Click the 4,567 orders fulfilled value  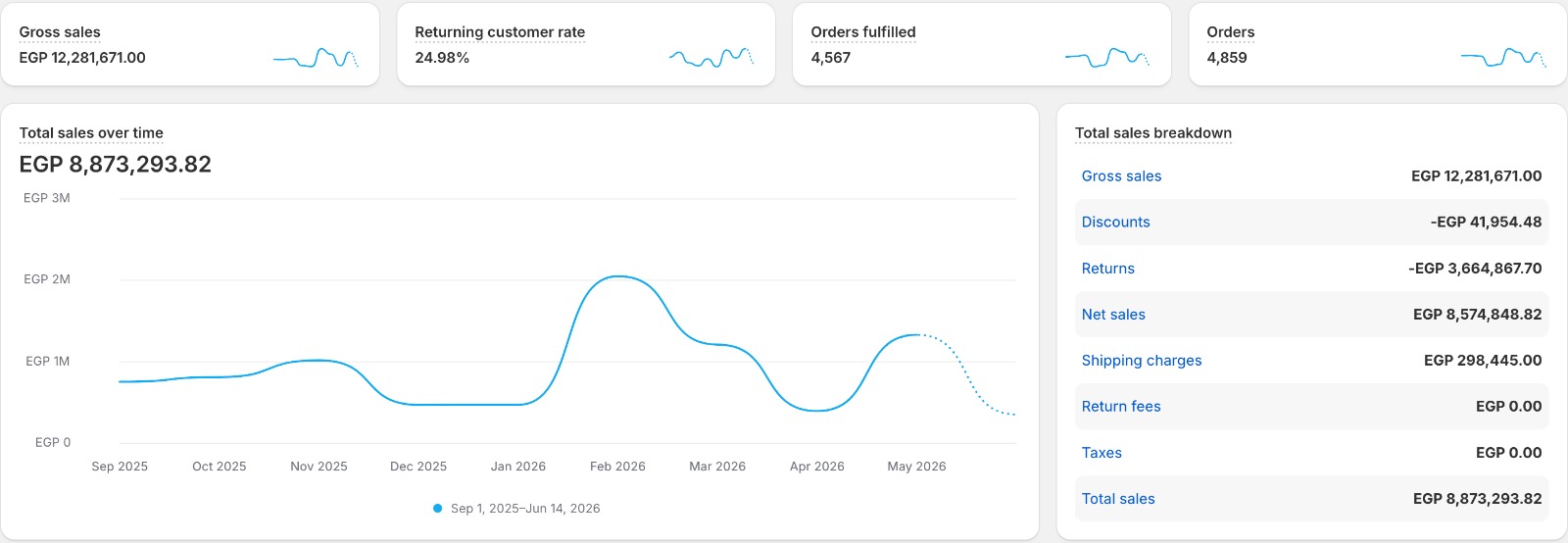tap(831, 58)
